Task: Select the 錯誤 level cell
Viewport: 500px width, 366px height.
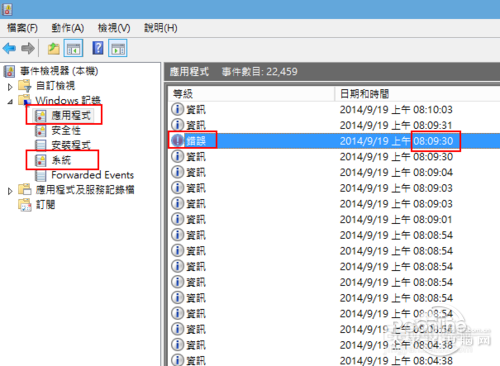Action: point(196,141)
